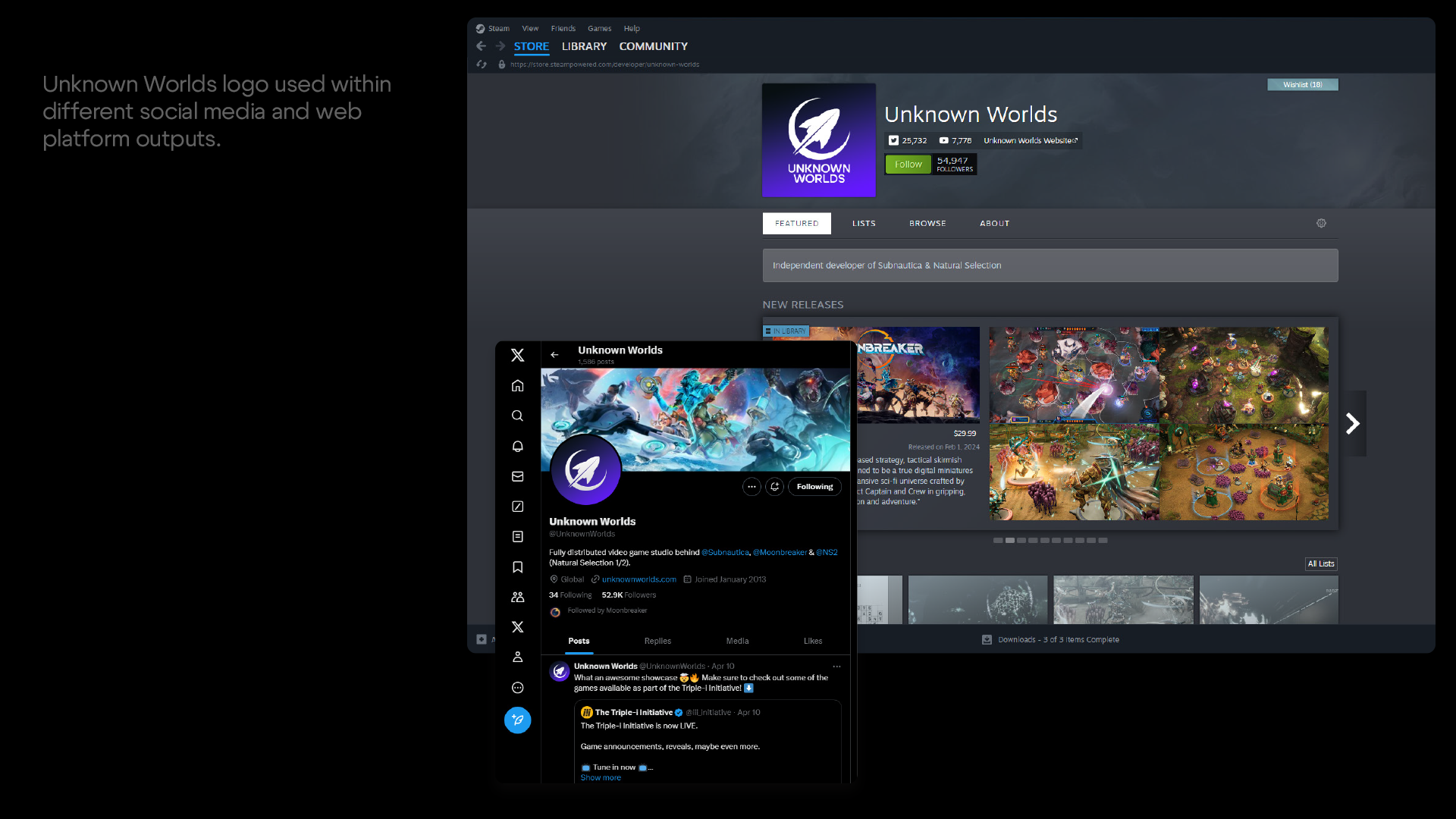This screenshot has width=1456, height=819.
Task: Switch to the LIBRARY tab in Steam
Action: 584,46
